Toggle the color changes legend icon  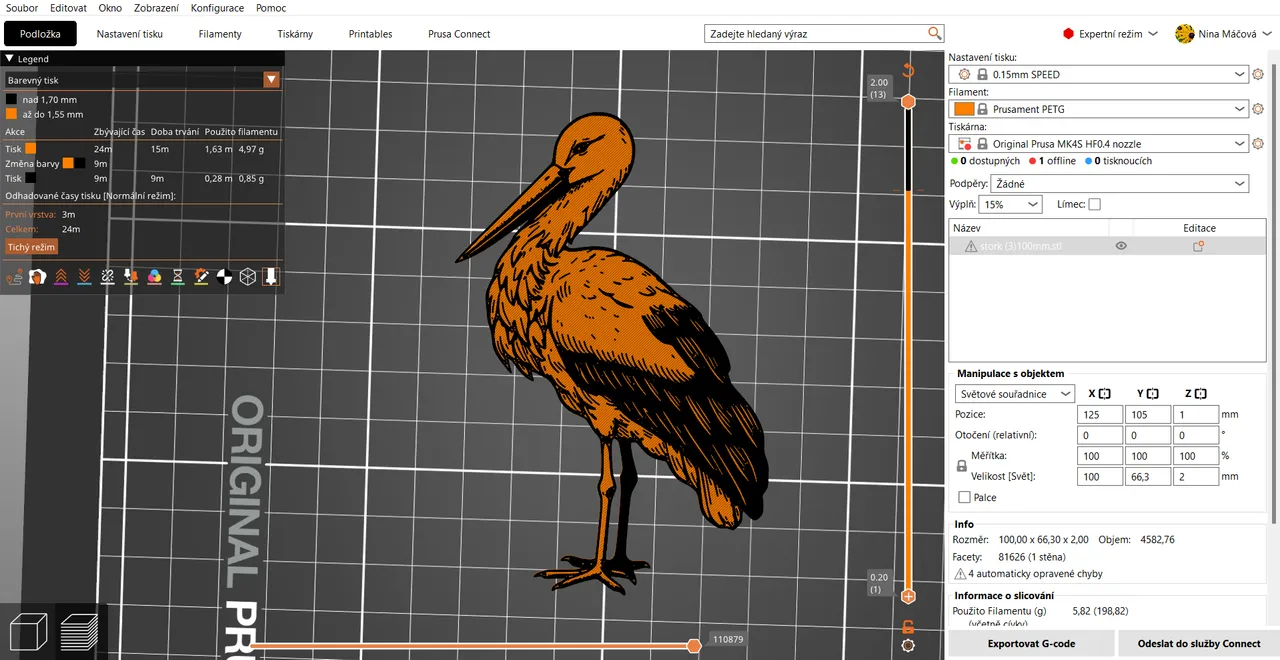coord(154,276)
